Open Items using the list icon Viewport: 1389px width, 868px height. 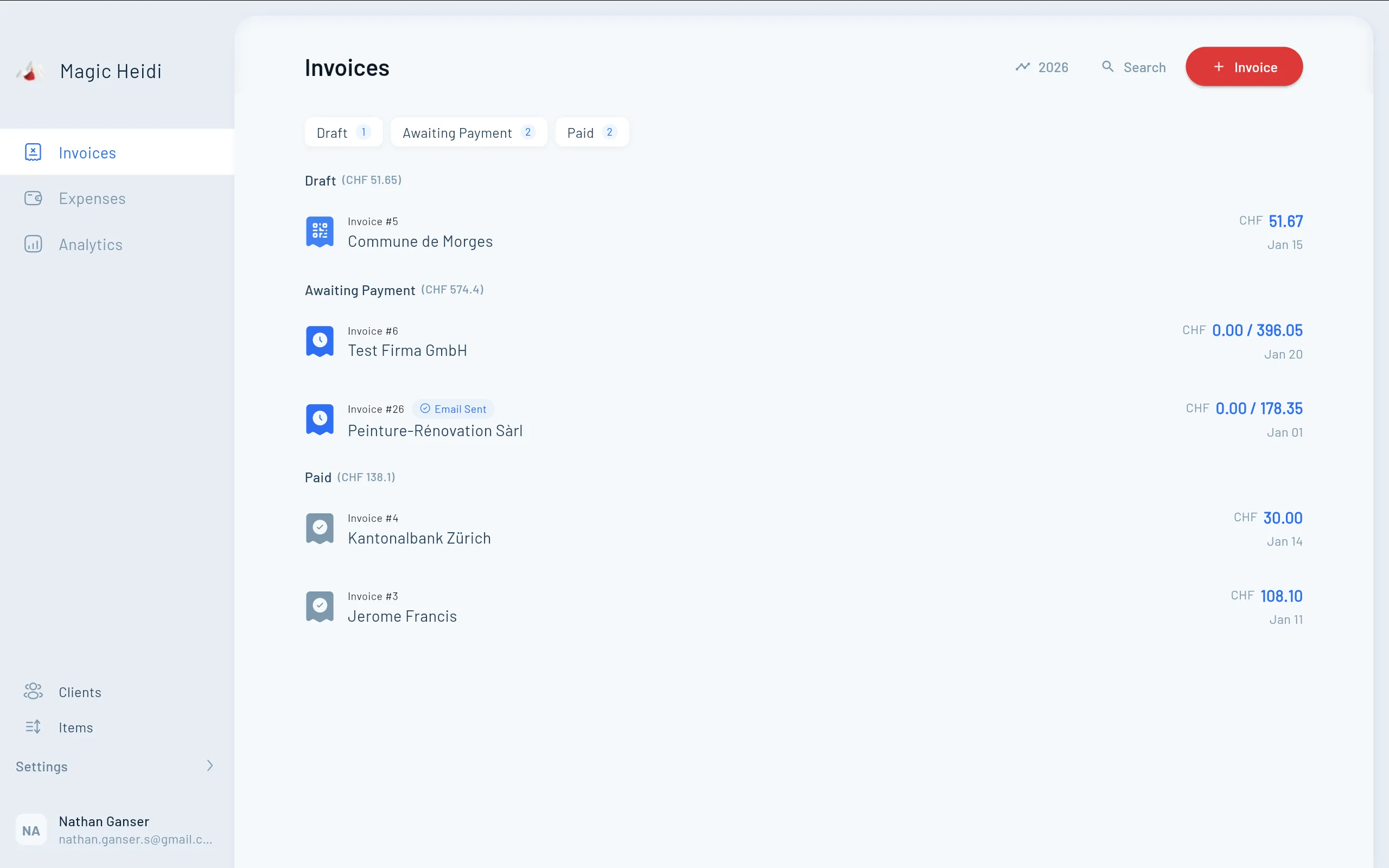point(33,727)
